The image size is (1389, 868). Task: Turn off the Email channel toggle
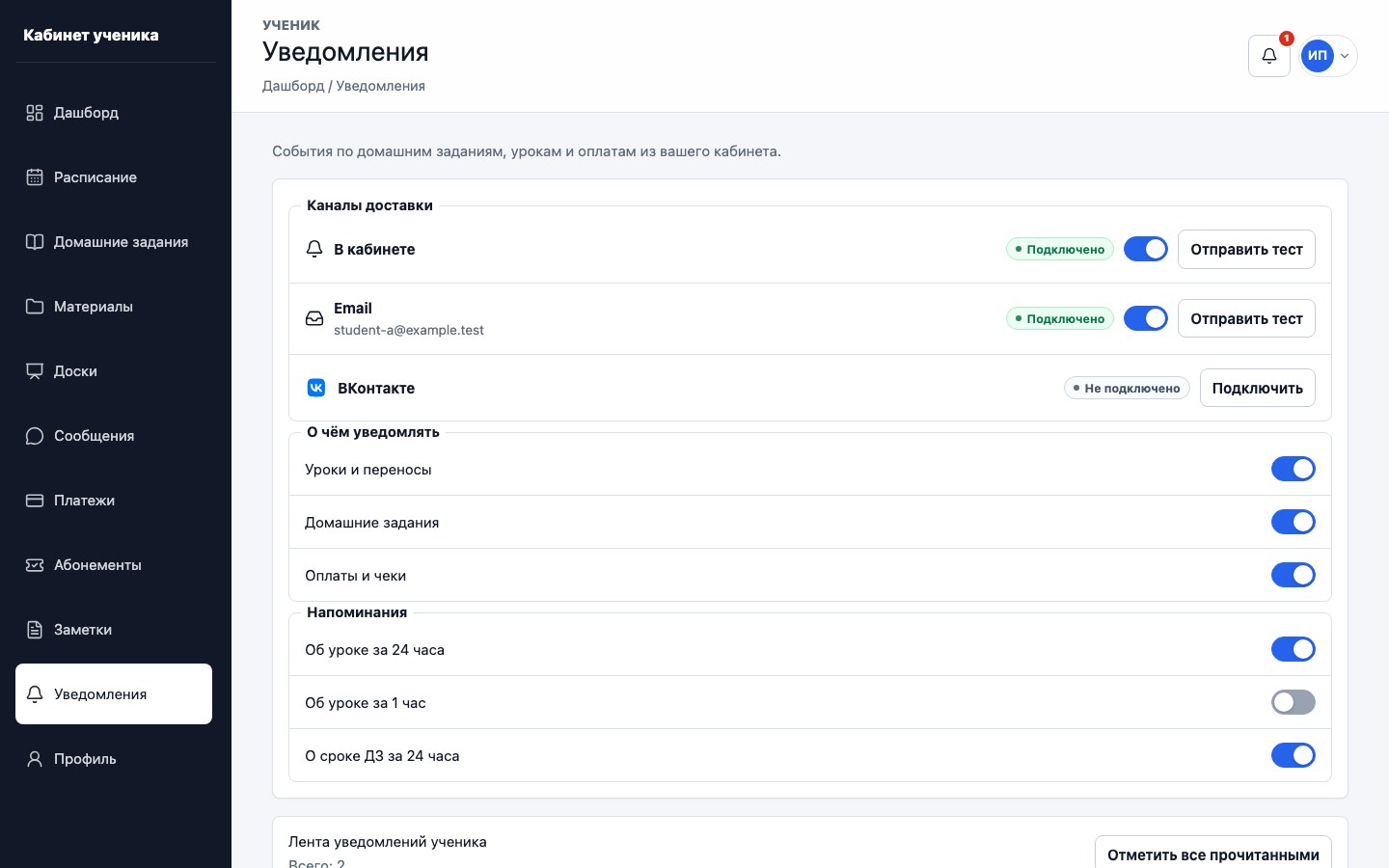(1146, 318)
